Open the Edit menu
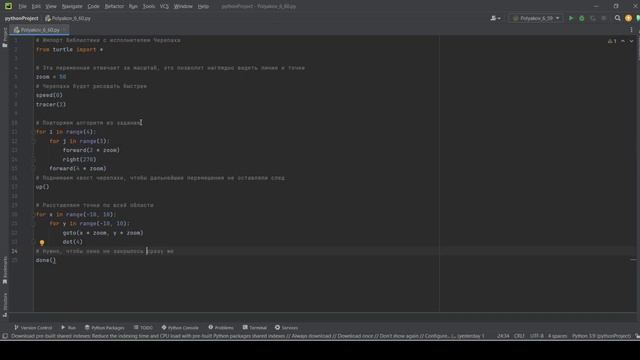Viewport: 640px width, 360px height. [36, 6]
